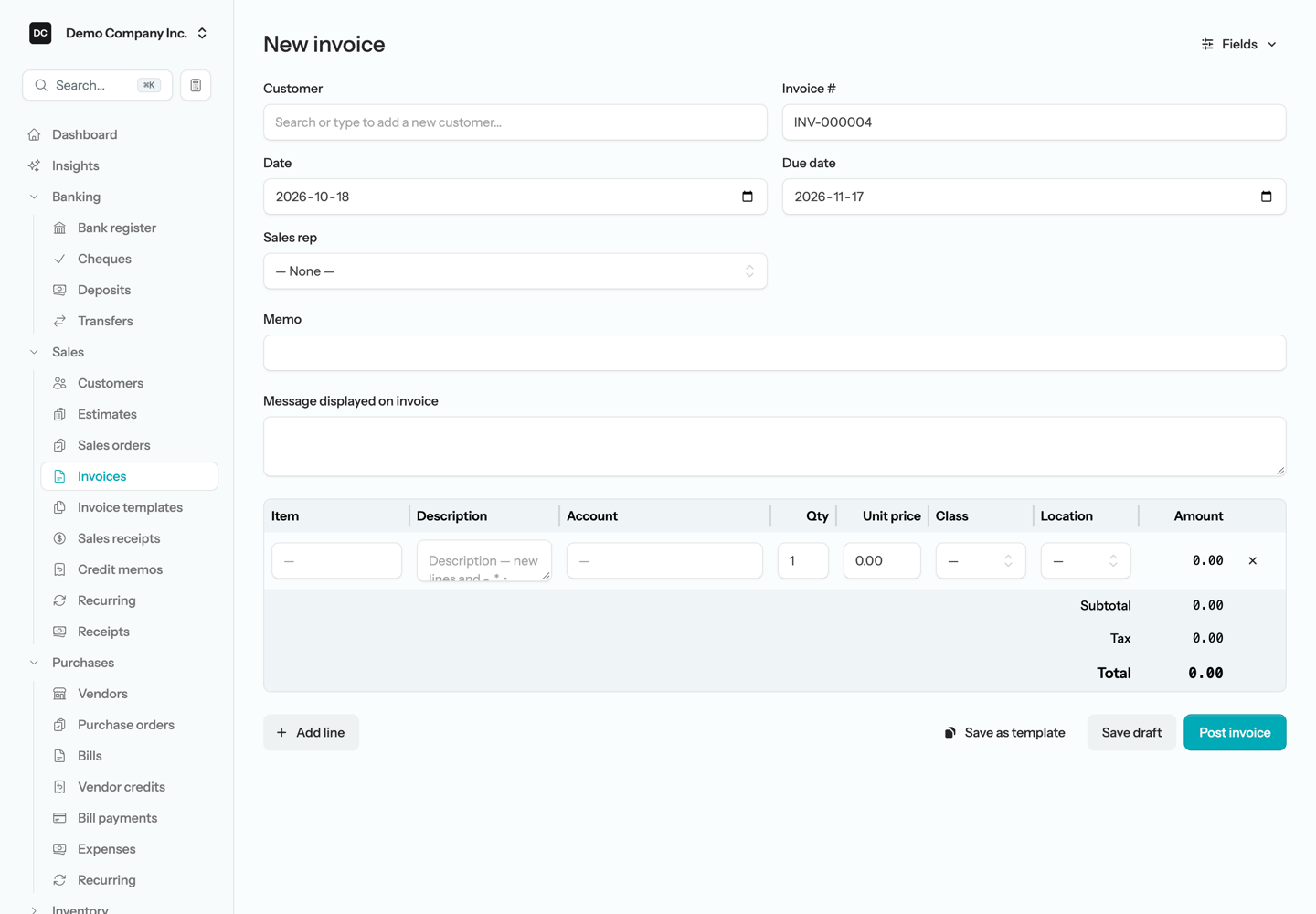Click the Save as template icon
The image size is (1316, 914).
click(950, 732)
